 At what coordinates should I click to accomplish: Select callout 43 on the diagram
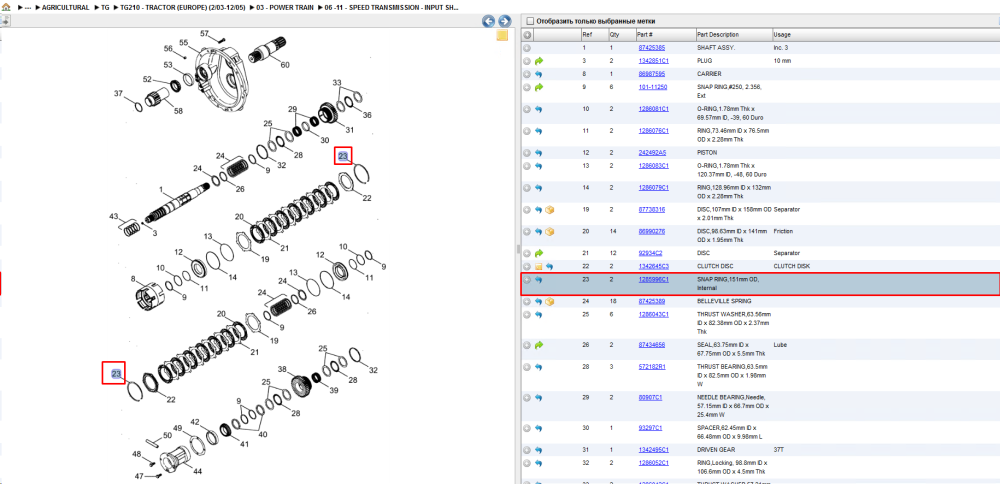pyautogui.click(x=114, y=217)
